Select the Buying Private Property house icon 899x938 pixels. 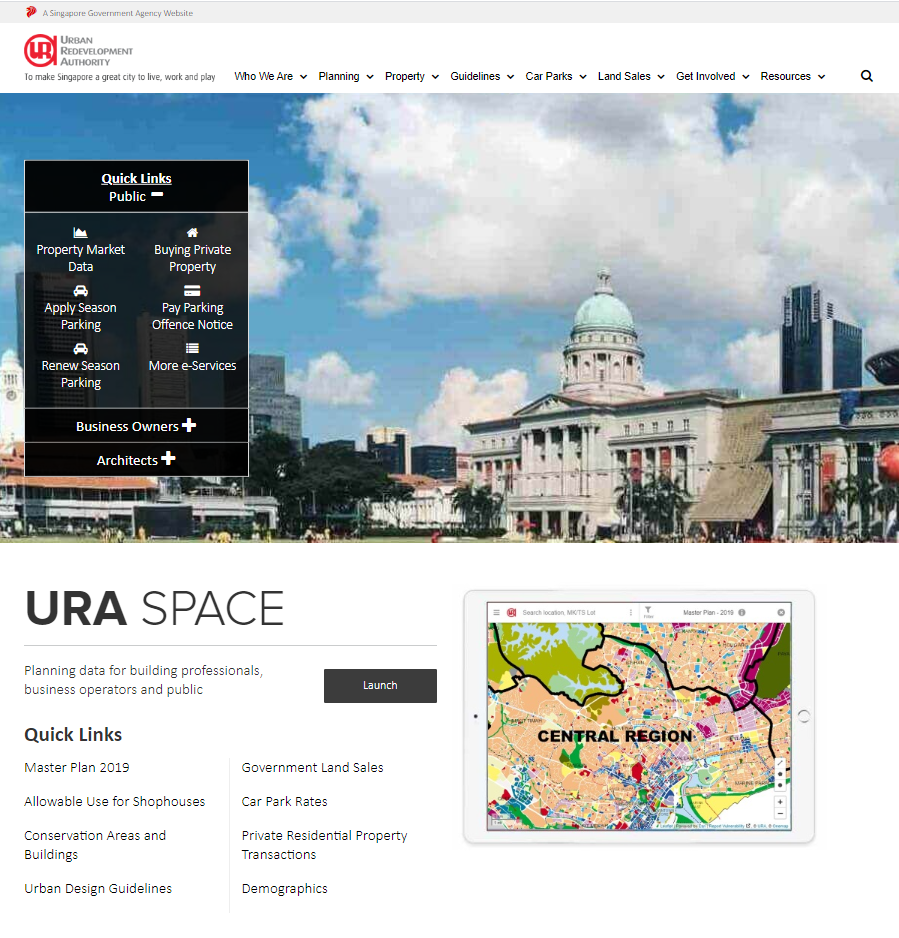click(192, 232)
